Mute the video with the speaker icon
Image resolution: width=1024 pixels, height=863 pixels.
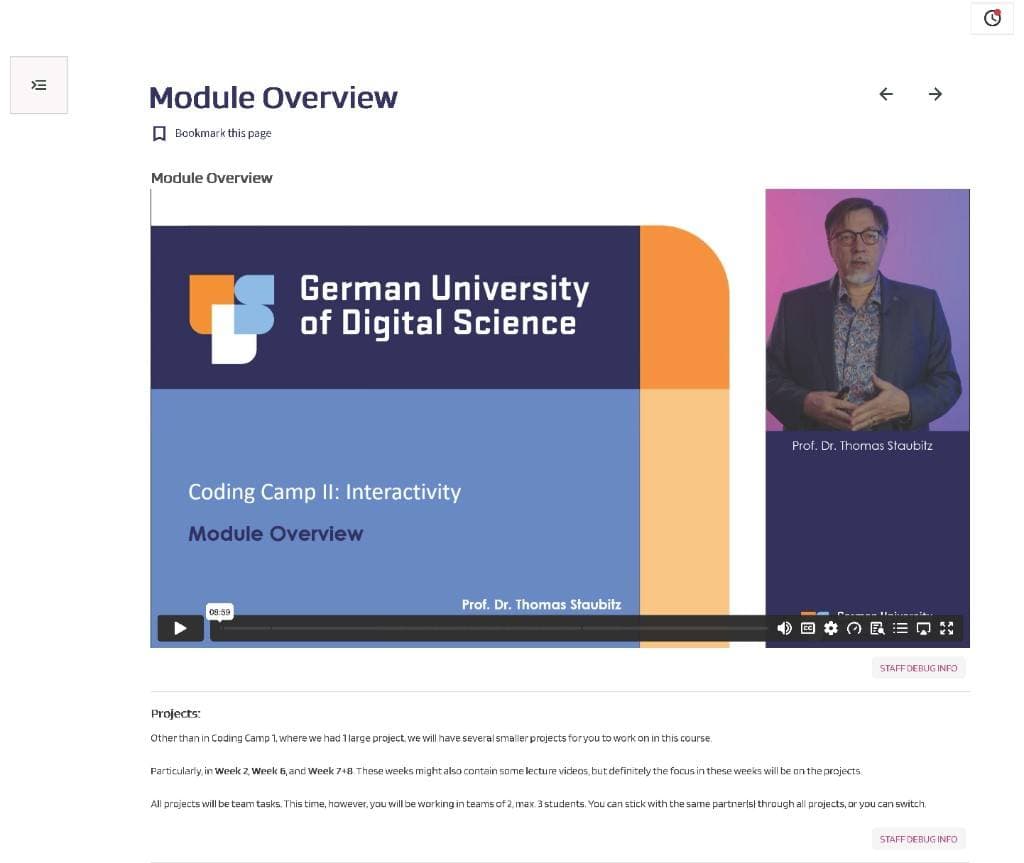click(x=784, y=628)
